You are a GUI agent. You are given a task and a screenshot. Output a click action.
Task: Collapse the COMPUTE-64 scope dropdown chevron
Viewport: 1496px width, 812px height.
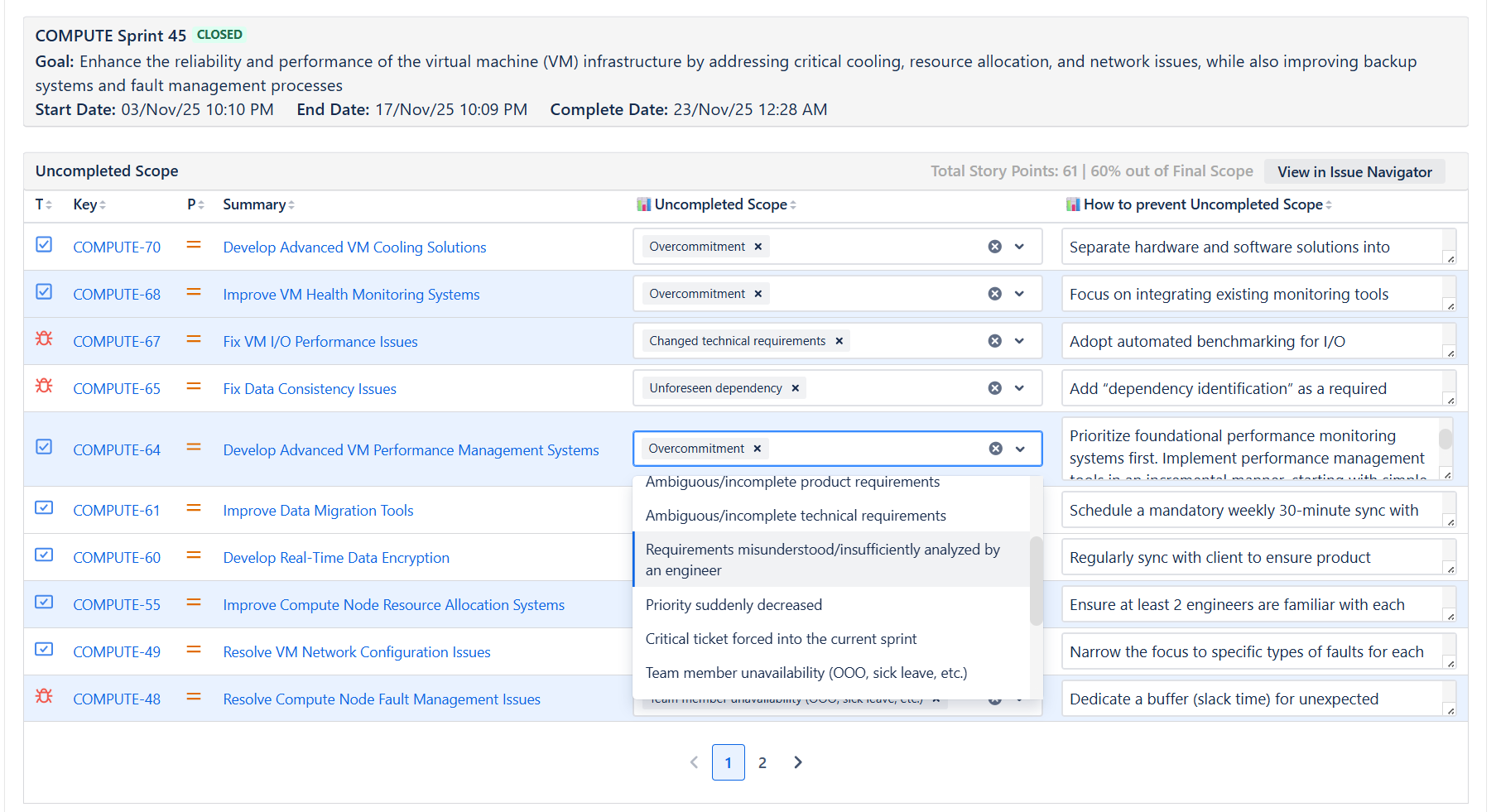click(x=1020, y=449)
